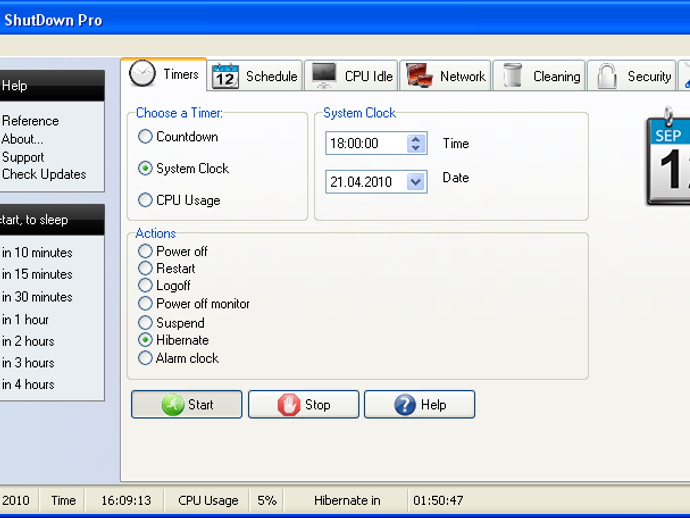Click the monitor icon on CPU Idle tab

tap(324, 75)
